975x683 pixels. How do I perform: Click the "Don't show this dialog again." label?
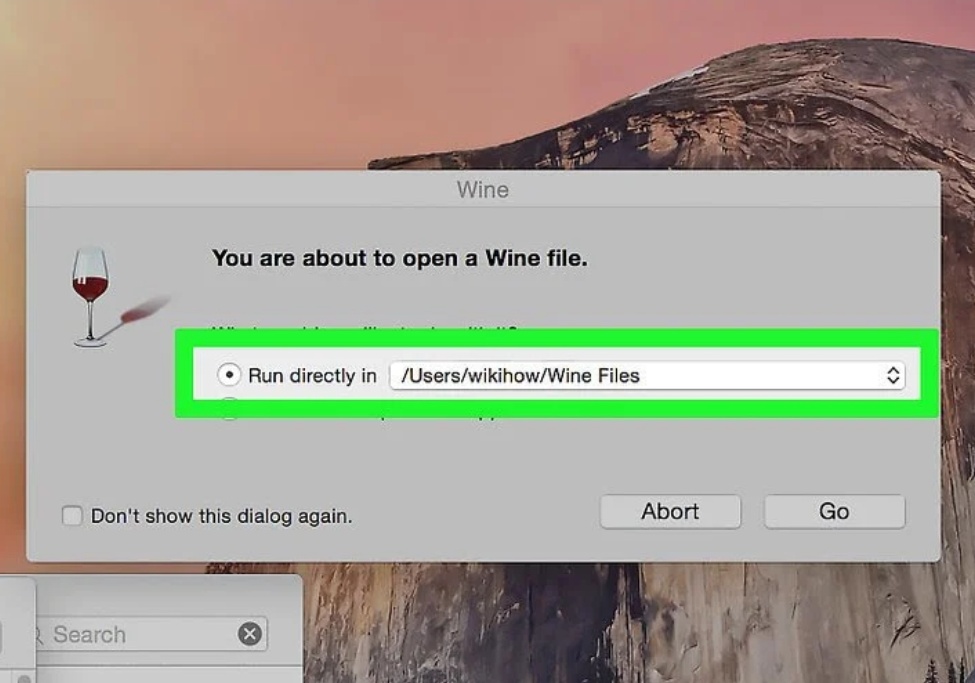click(x=221, y=517)
